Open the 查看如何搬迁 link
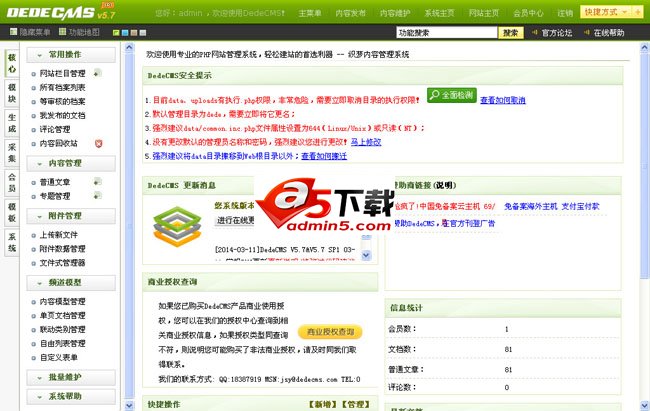This screenshot has width=650, height=411. tap(324, 156)
